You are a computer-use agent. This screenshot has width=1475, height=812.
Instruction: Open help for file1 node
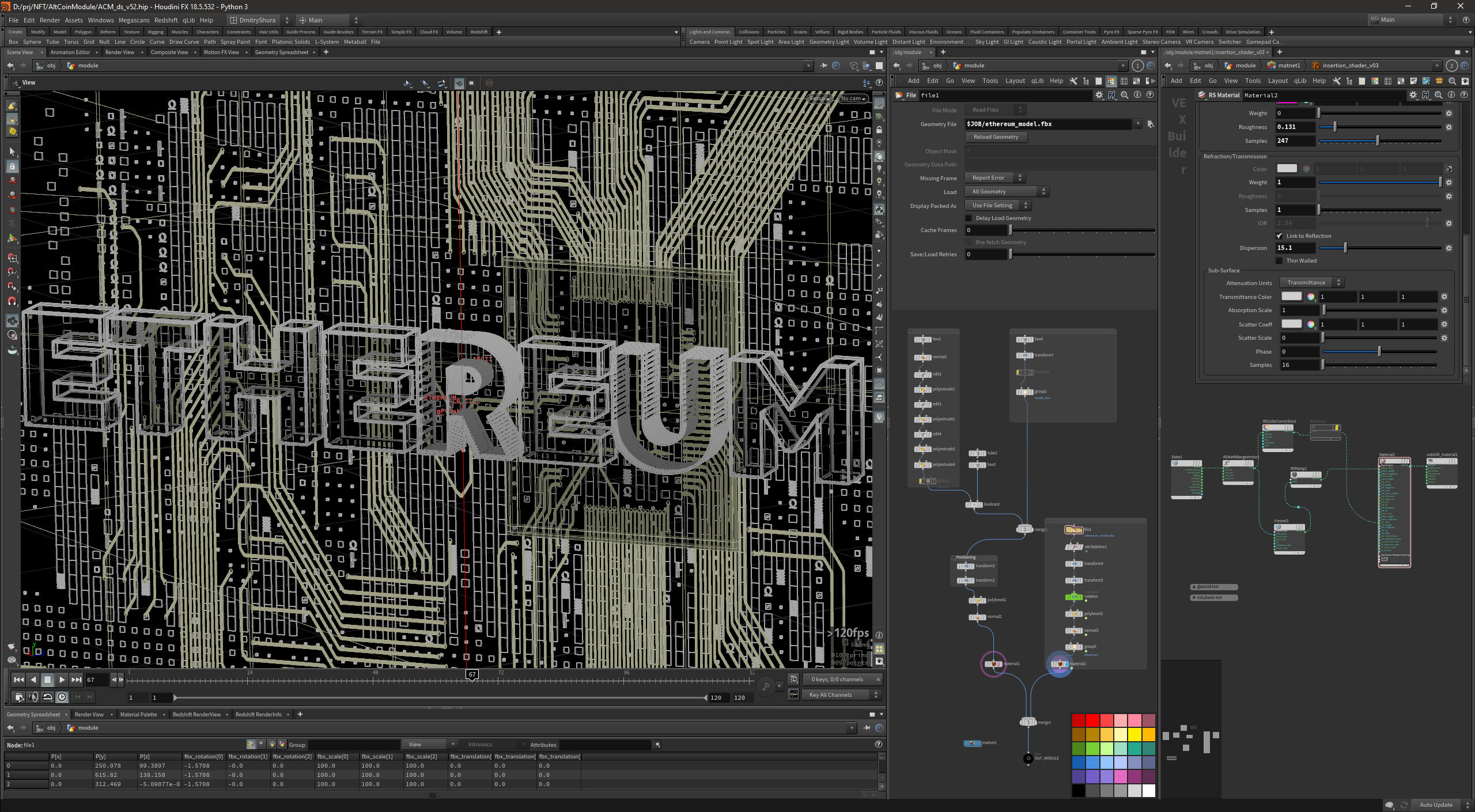[x=1150, y=95]
